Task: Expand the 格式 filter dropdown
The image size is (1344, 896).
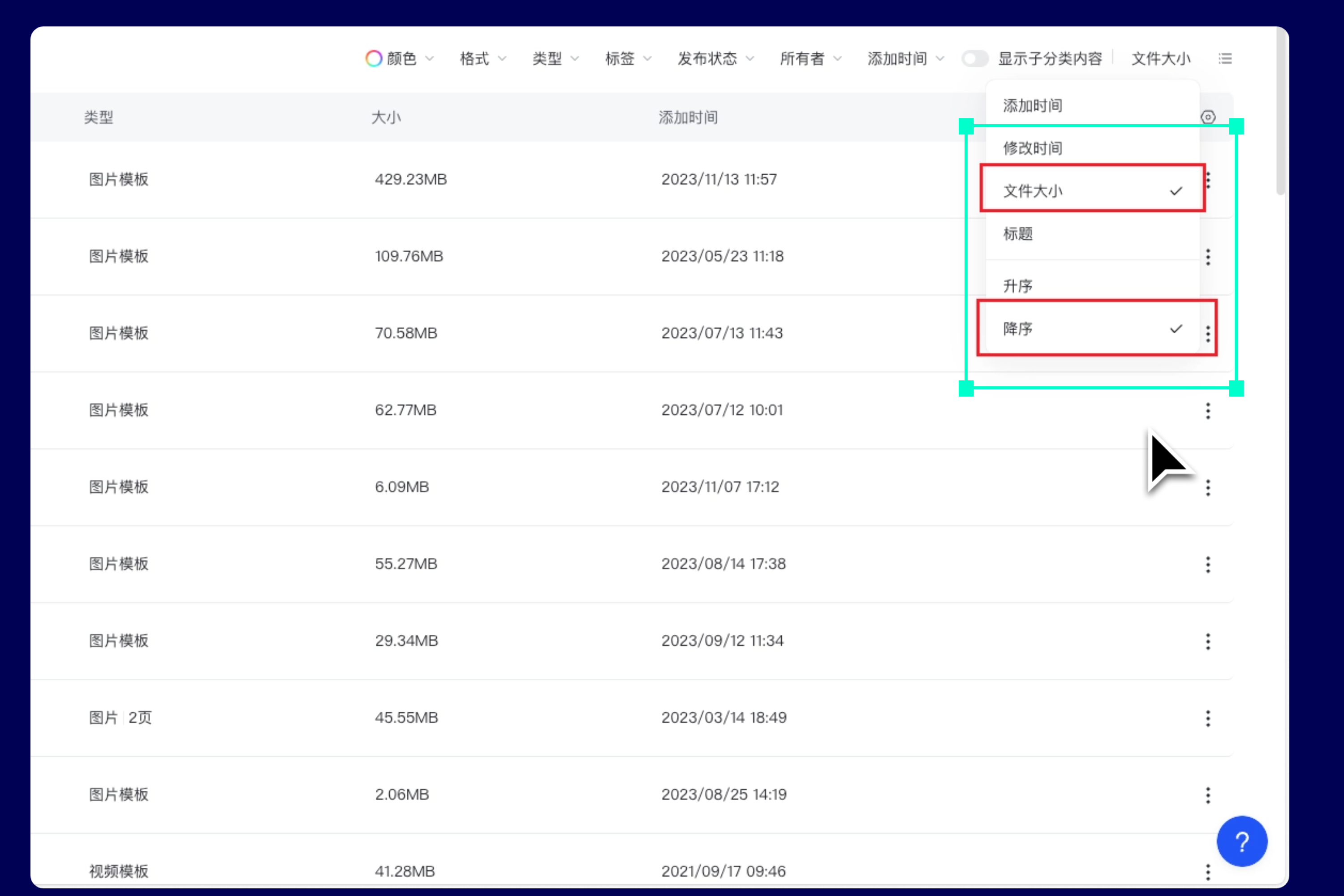Action: tap(483, 58)
